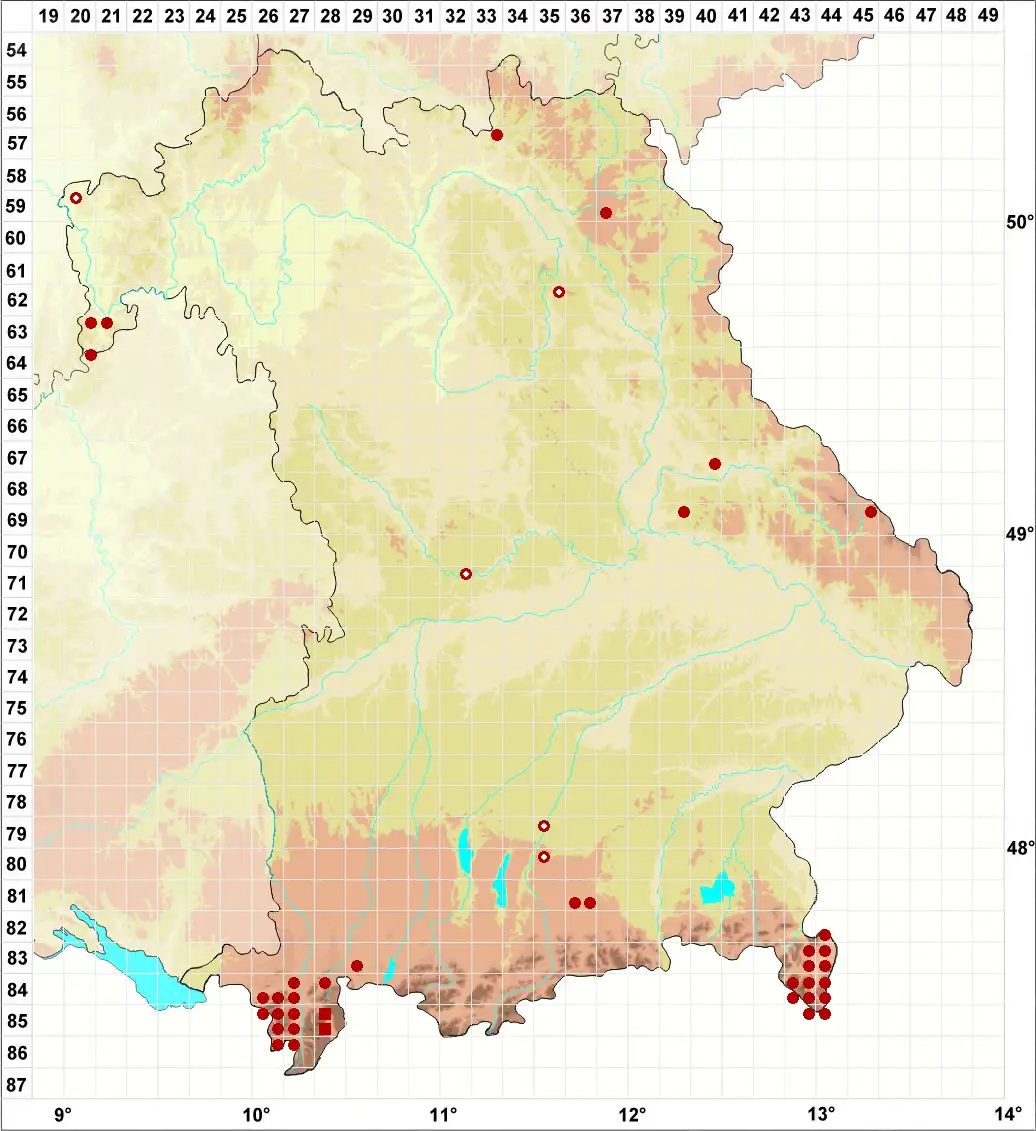Image resolution: width=1036 pixels, height=1131 pixels.
Task: Select row label 85 on left
Action: click(16, 1021)
